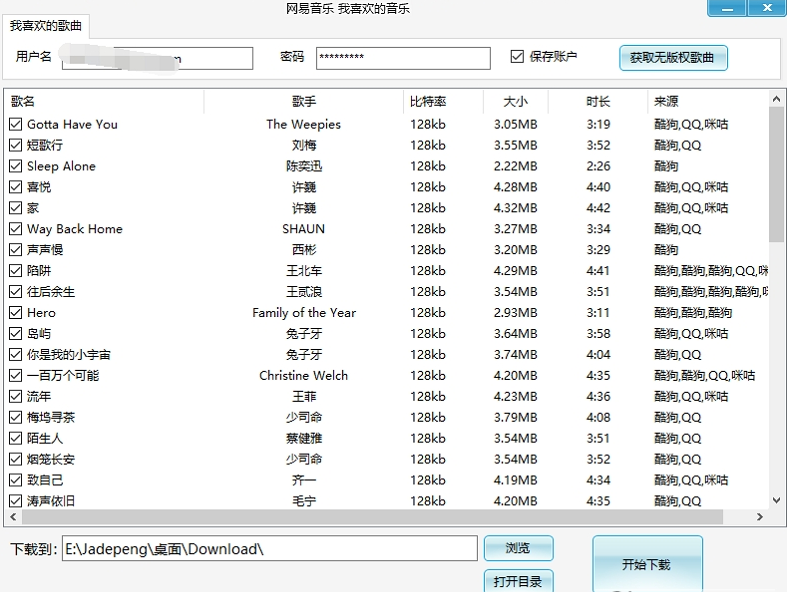This screenshot has height=592, width=787.
Task: Uncheck the 烟笼长安 checkbox
Action: pyautogui.click(x=16, y=459)
